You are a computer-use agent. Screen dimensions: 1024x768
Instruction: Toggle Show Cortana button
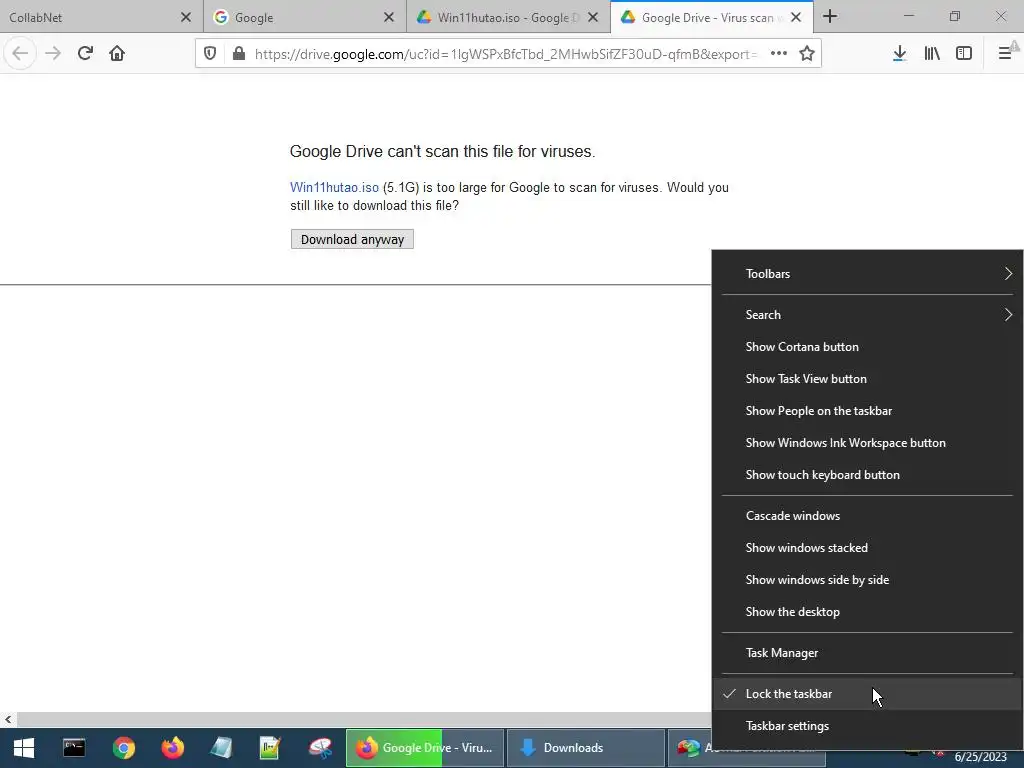click(867, 347)
